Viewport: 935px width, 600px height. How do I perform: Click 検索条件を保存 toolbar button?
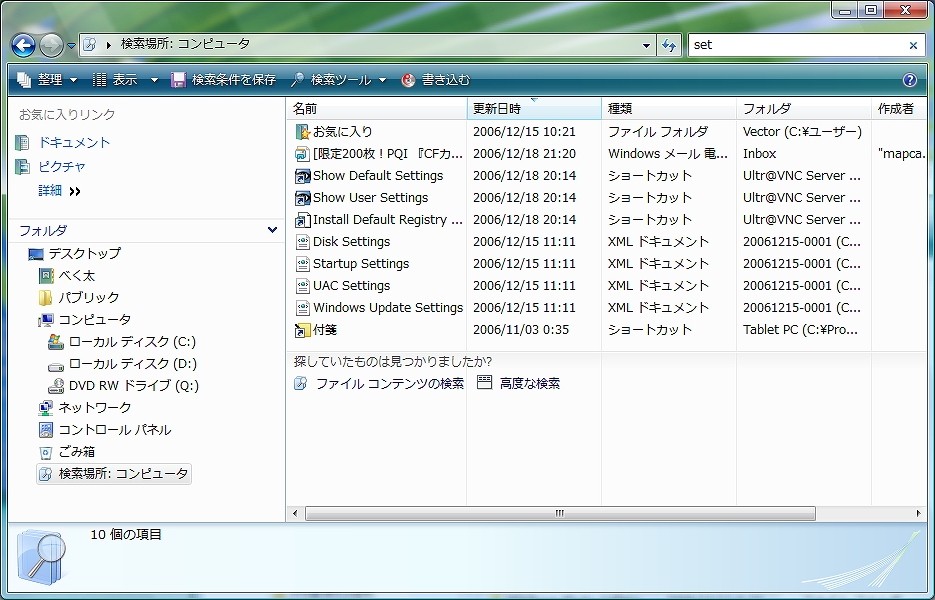click(223, 80)
